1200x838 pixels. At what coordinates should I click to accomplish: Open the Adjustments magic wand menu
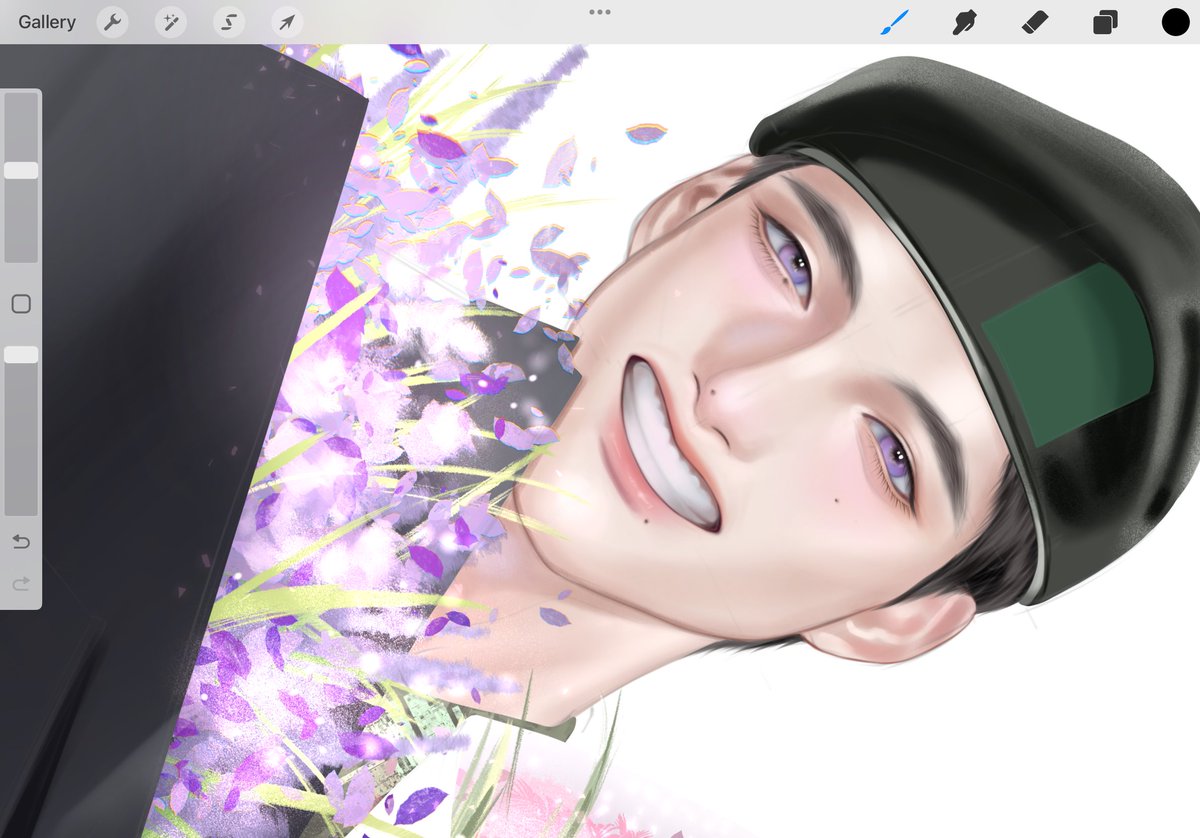tap(170, 22)
